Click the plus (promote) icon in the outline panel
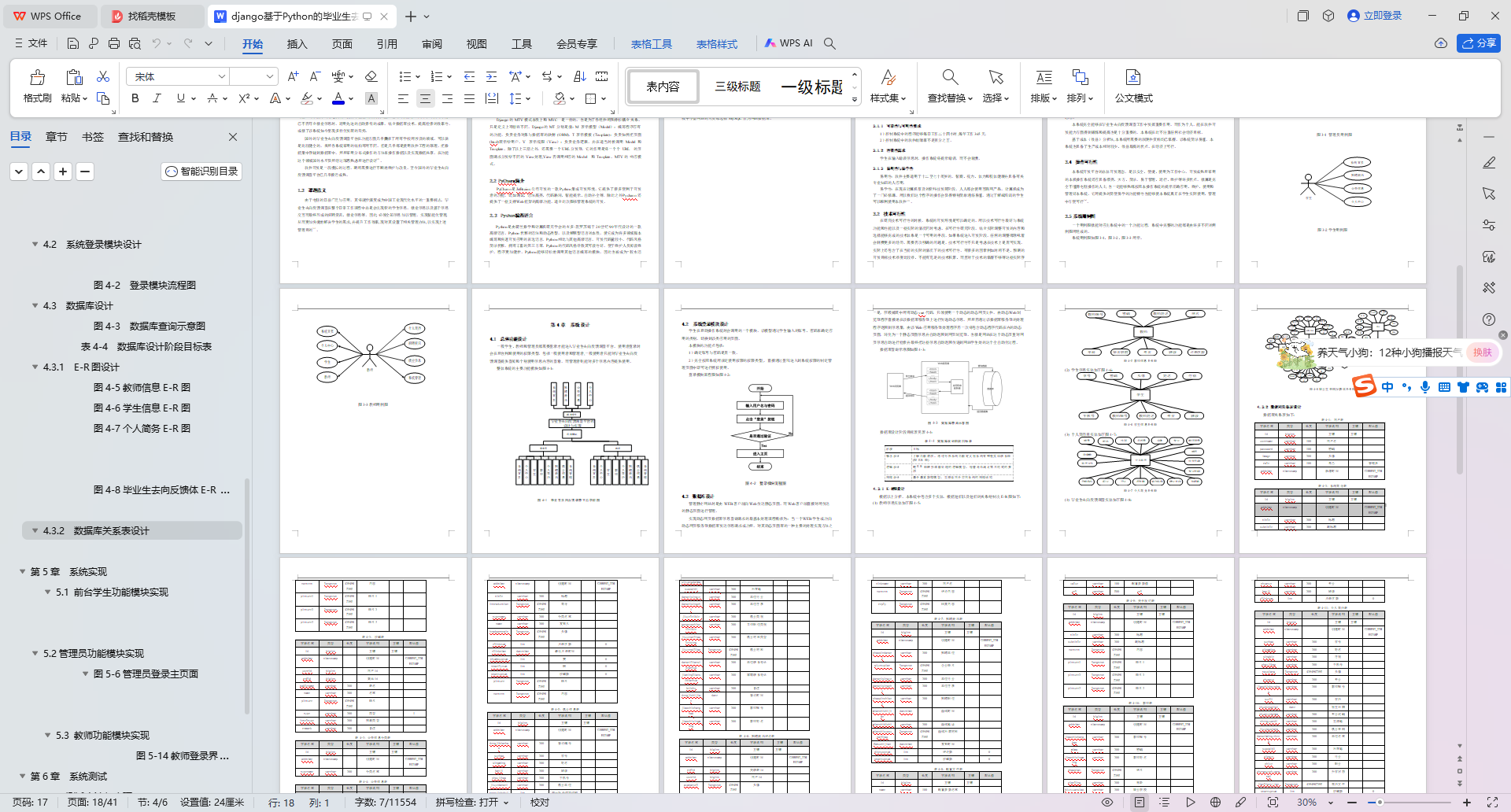The image size is (1511, 812). [63, 171]
